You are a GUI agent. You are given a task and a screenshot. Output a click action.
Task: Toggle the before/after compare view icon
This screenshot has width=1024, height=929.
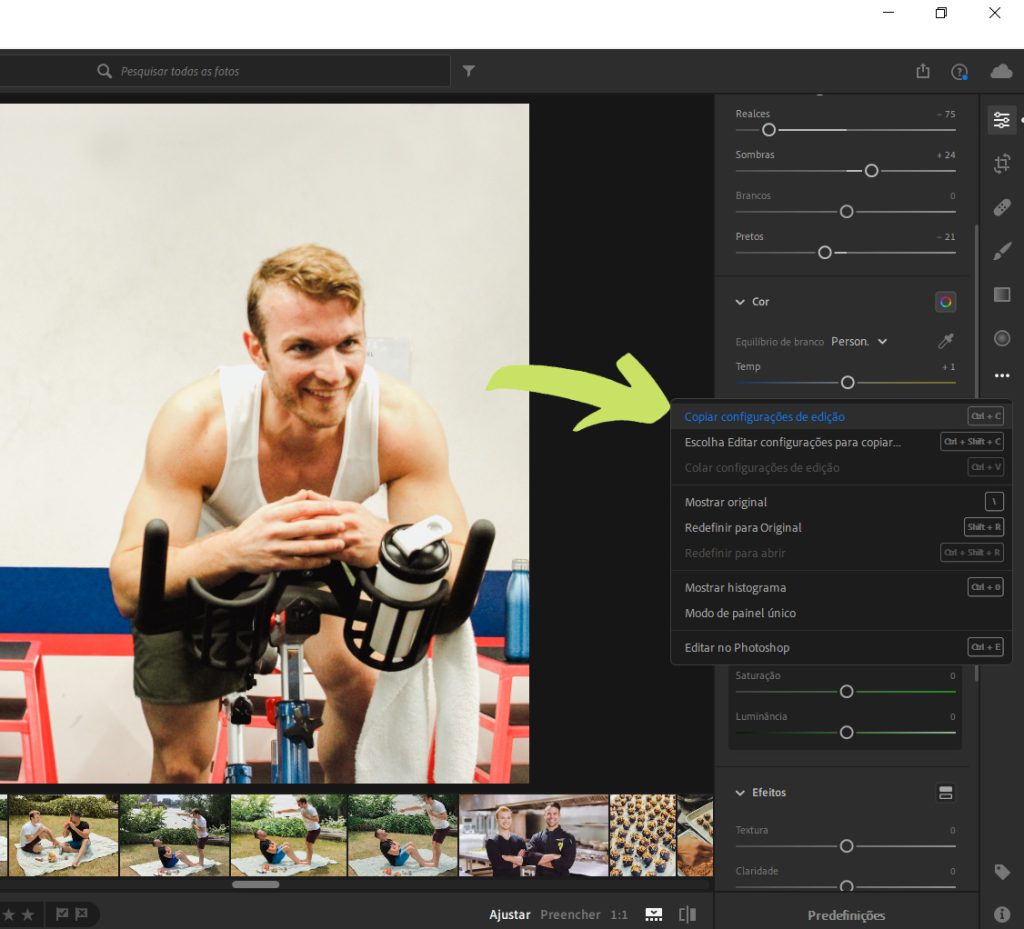click(x=687, y=914)
